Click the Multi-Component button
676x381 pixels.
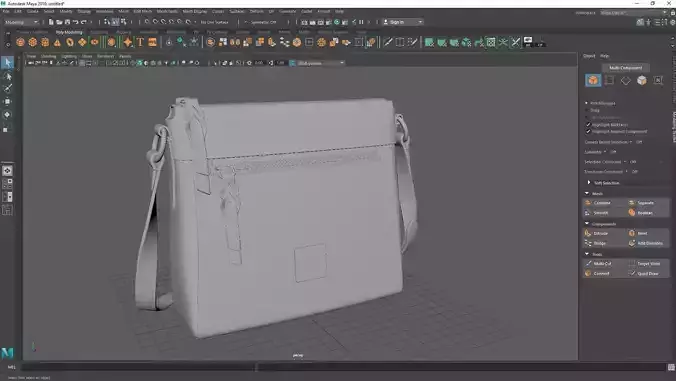coord(626,68)
